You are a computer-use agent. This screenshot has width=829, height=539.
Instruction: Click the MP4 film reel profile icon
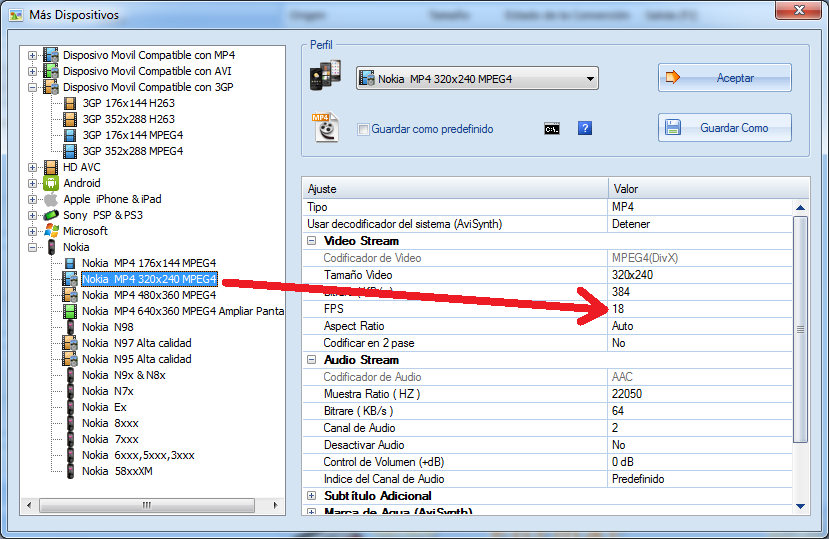tap(326, 127)
